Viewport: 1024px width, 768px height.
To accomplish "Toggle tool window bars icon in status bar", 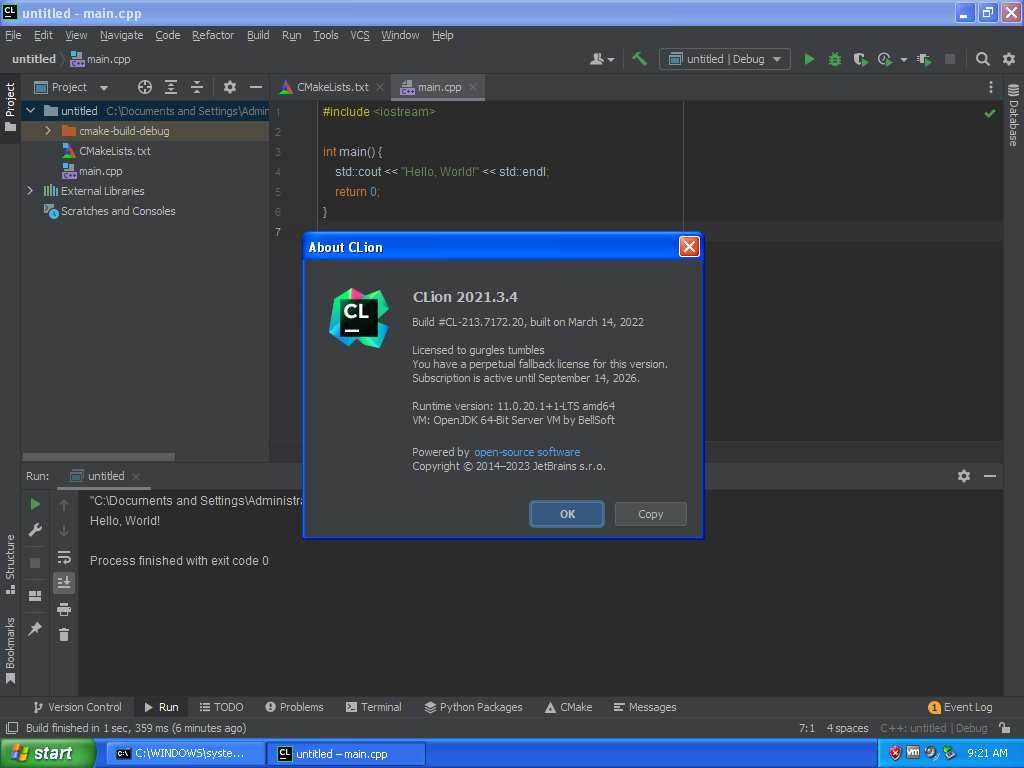I will [x=12, y=728].
